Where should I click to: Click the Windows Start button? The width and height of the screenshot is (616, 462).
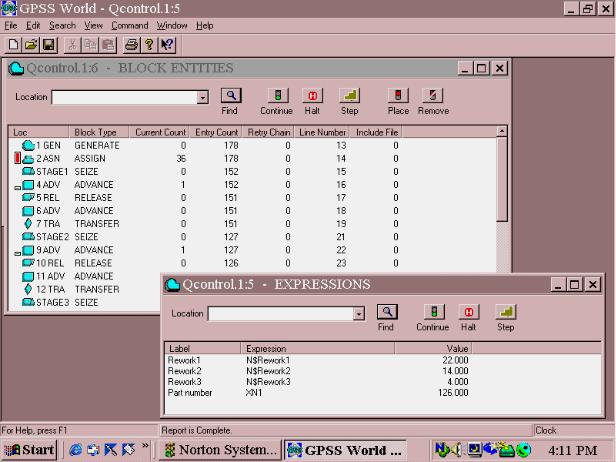click(29, 450)
